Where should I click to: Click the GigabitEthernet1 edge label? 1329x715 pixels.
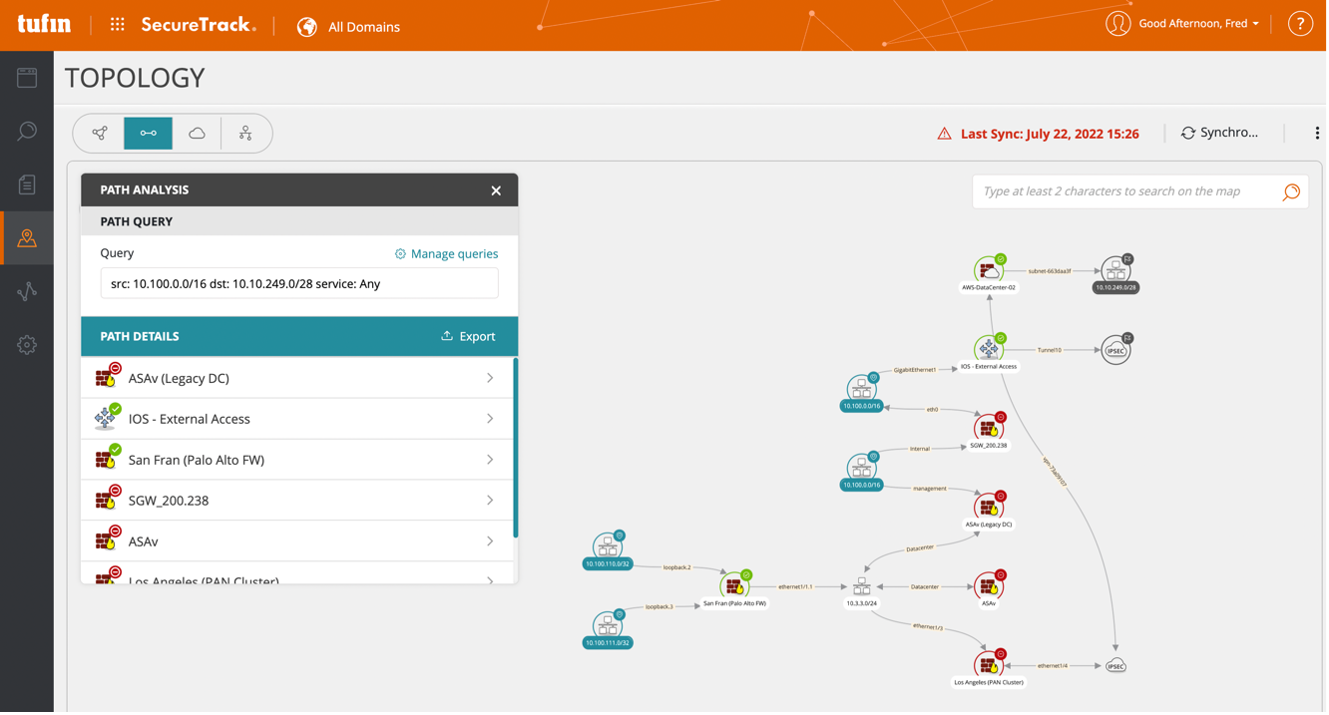point(915,370)
